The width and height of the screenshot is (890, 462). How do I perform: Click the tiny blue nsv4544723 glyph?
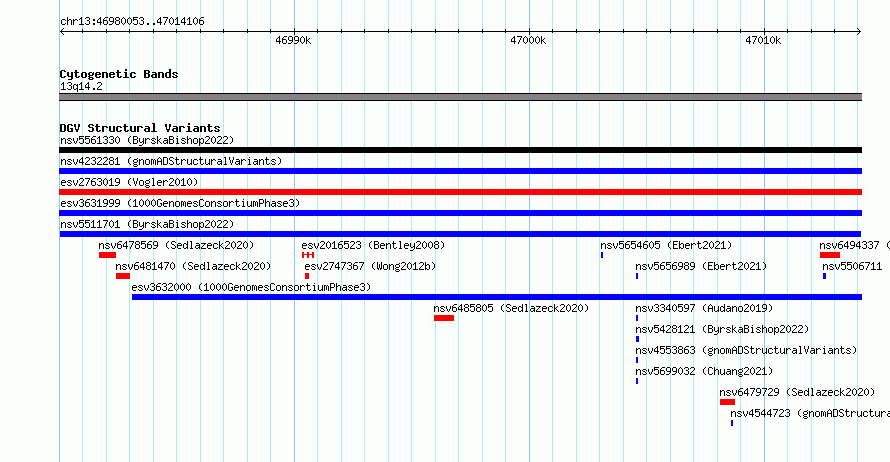(x=732, y=423)
